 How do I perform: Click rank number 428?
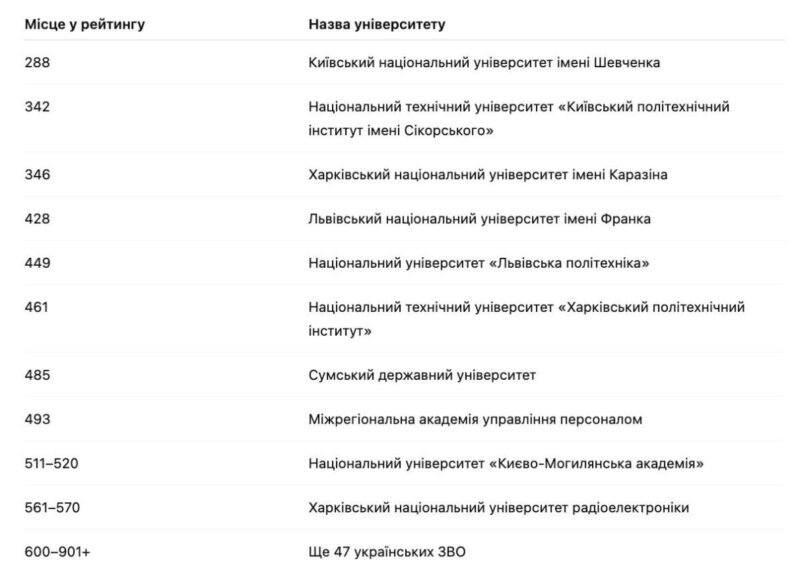pyautogui.click(x=37, y=219)
